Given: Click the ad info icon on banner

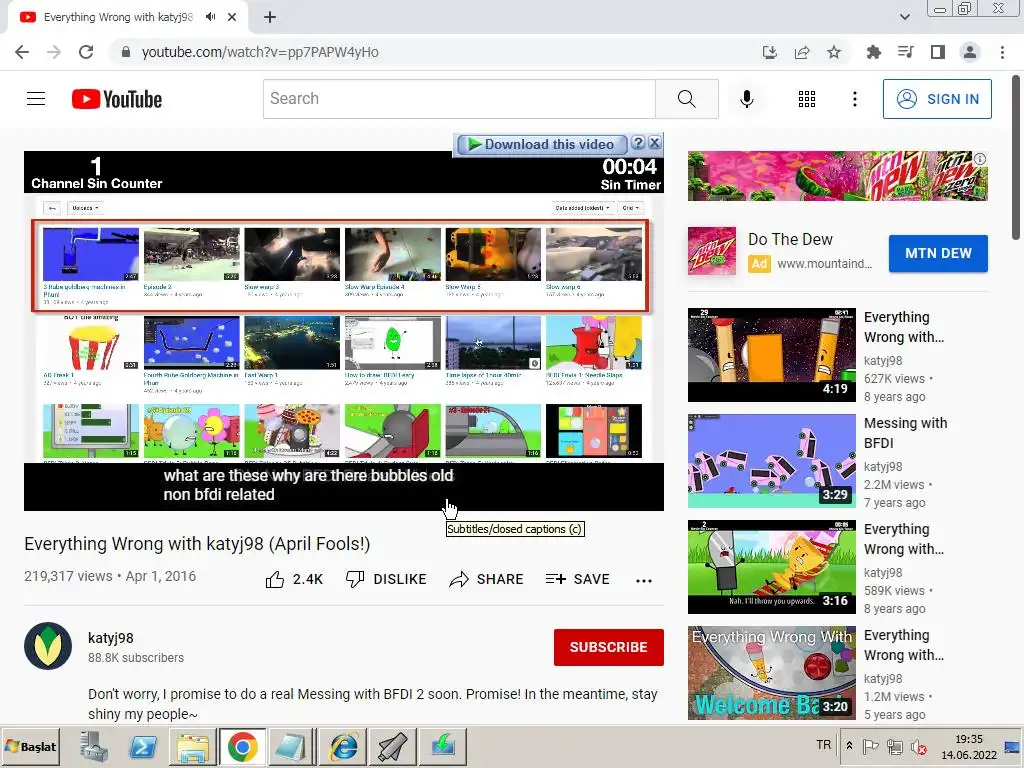Looking at the screenshot, I should point(980,159).
